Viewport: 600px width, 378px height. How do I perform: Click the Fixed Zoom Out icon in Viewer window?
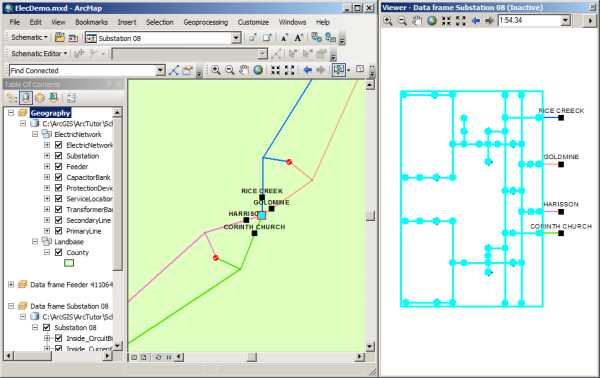(x=461, y=21)
